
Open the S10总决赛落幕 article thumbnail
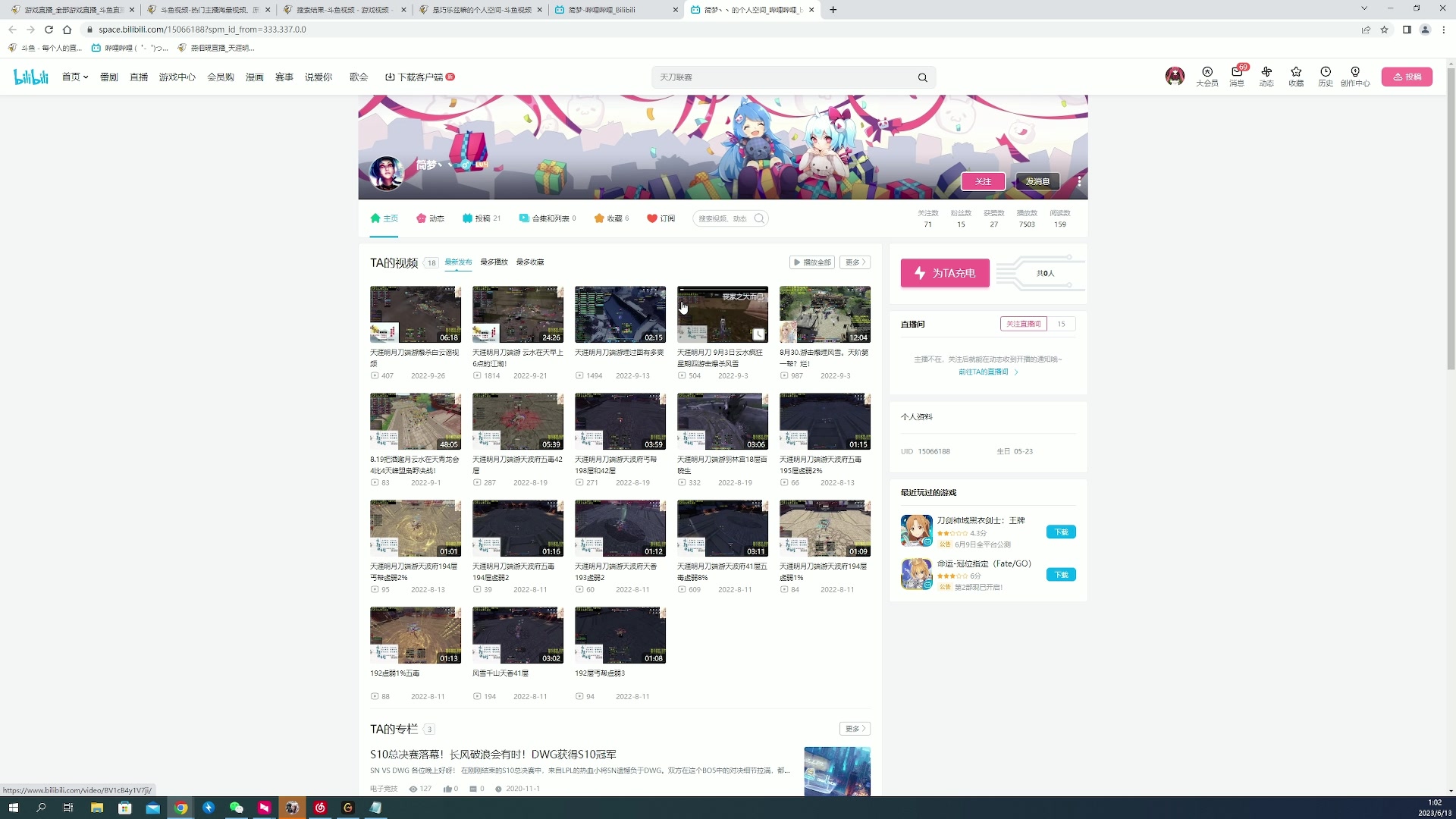[x=837, y=770]
